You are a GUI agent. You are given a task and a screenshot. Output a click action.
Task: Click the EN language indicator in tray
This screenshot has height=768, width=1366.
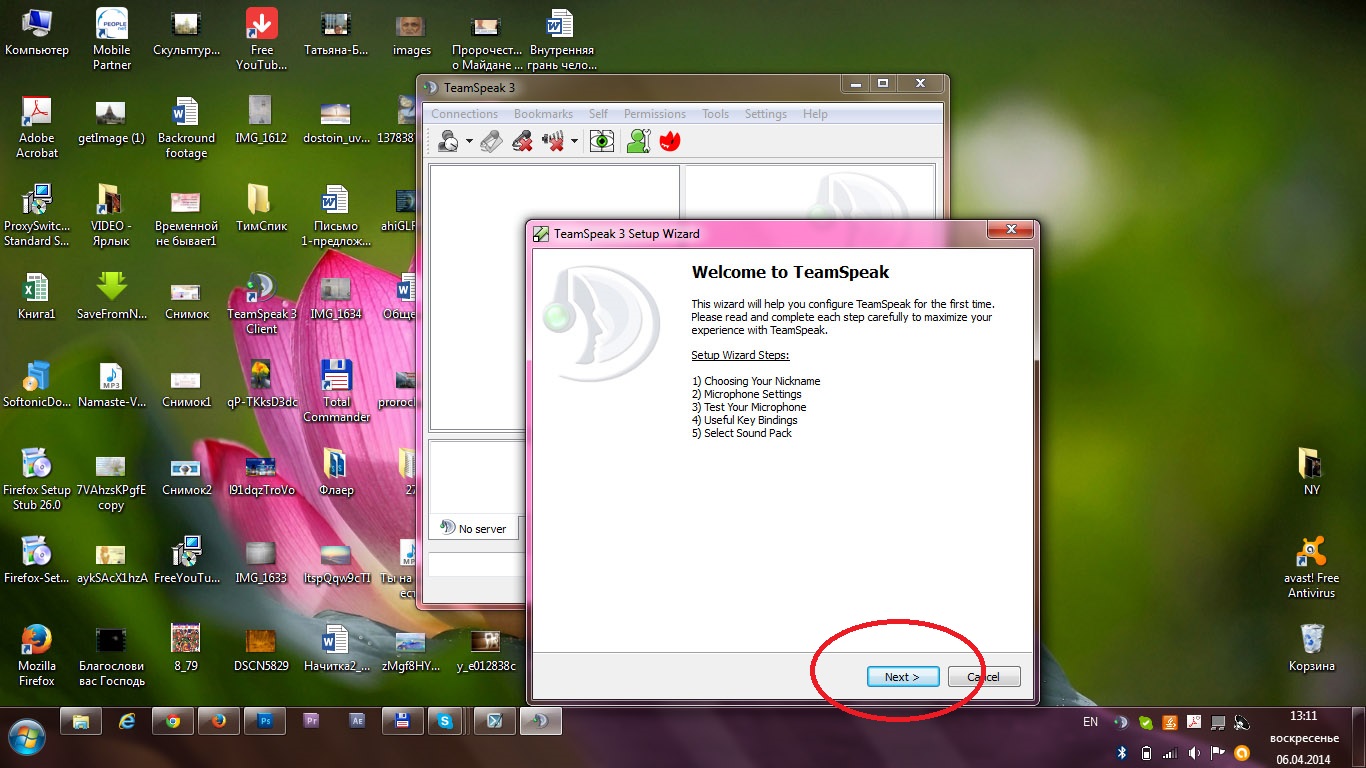pos(1090,722)
